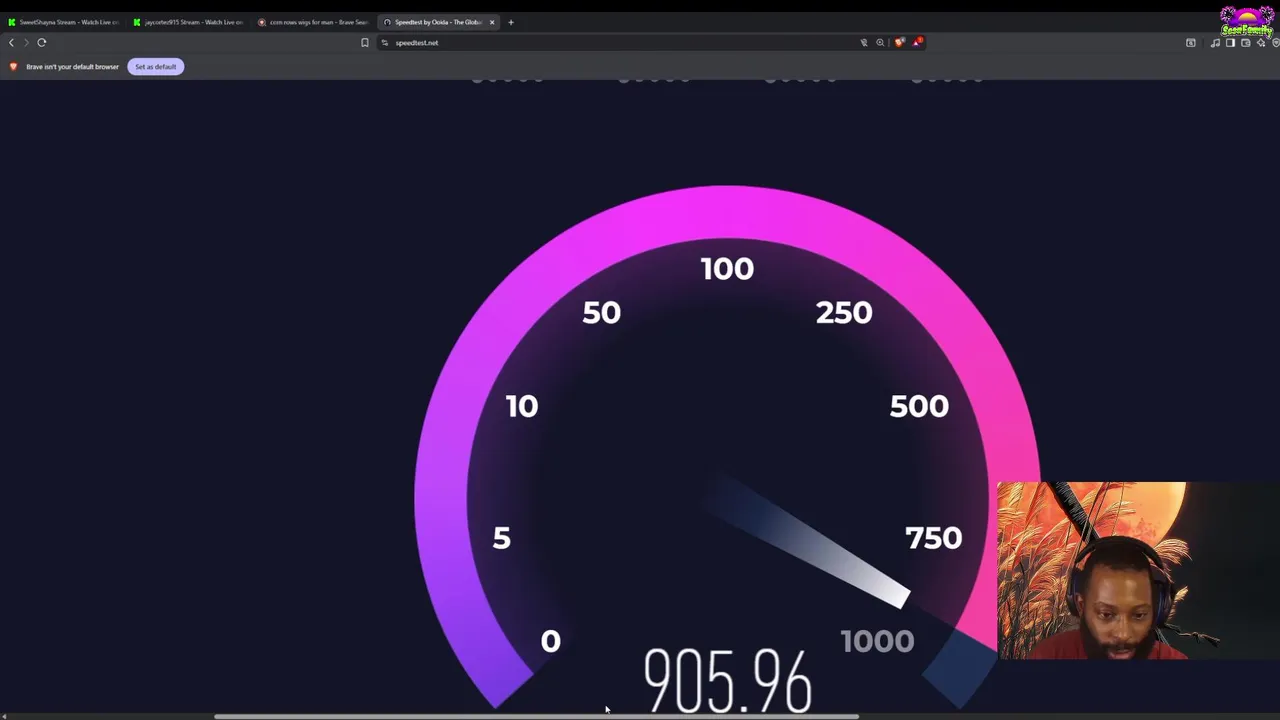The image size is (1280, 720).
Task: Open the corn rows wigs search tab
Action: (313, 22)
